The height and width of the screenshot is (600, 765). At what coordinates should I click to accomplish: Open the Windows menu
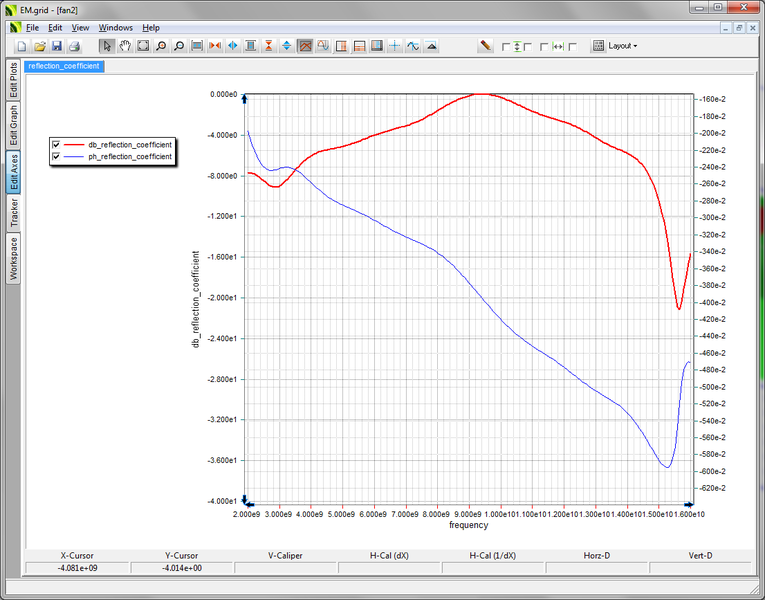coord(115,27)
